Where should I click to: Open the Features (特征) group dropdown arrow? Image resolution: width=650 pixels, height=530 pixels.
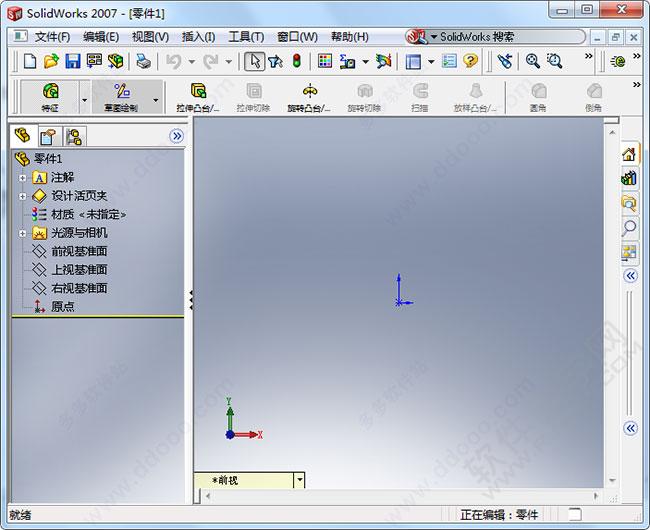point(85,100)
